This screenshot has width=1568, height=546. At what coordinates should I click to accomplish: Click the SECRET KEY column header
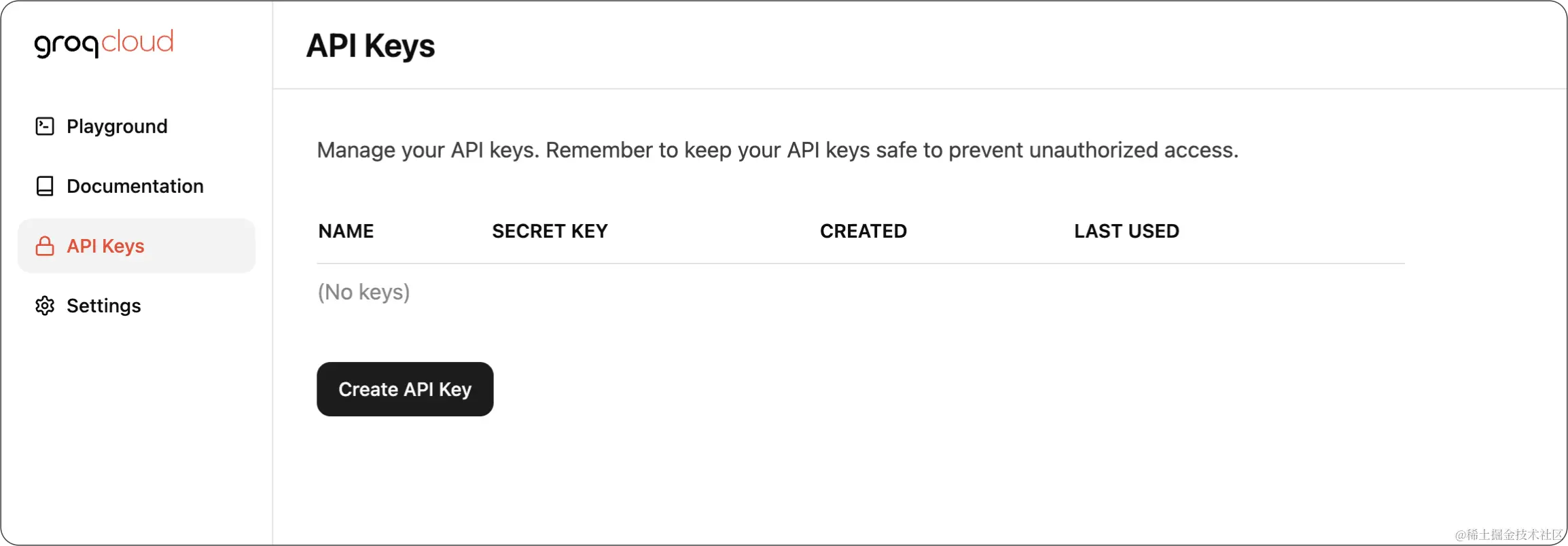click(x=550, y=231)
